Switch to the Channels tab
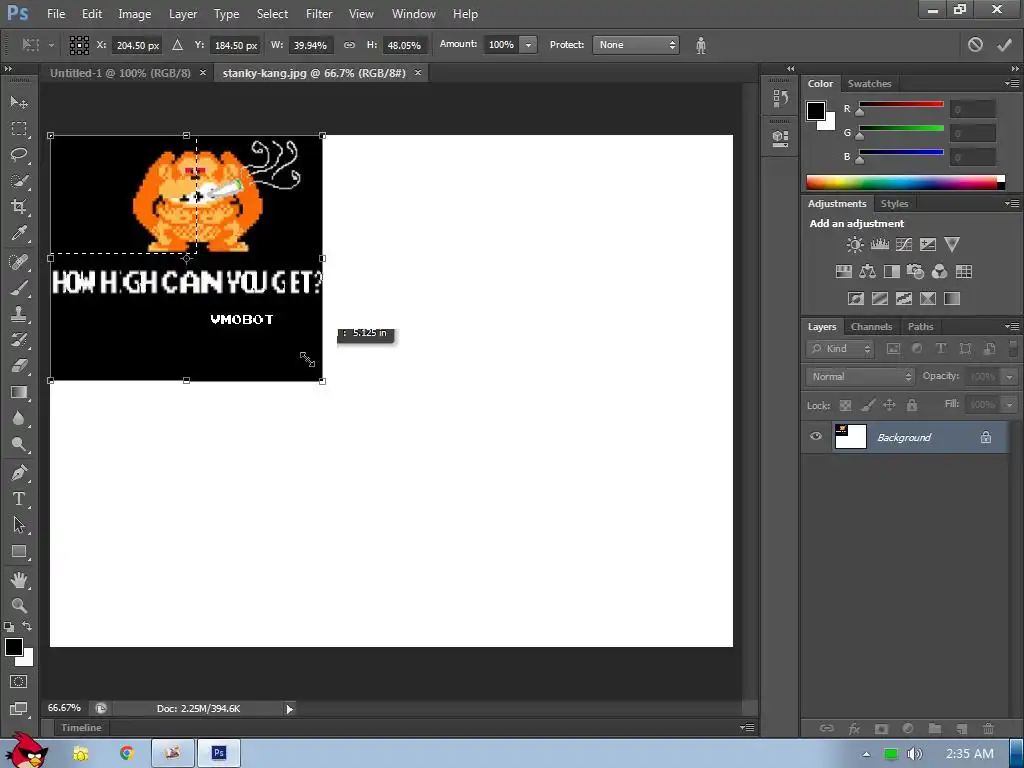 pos(871,327)
